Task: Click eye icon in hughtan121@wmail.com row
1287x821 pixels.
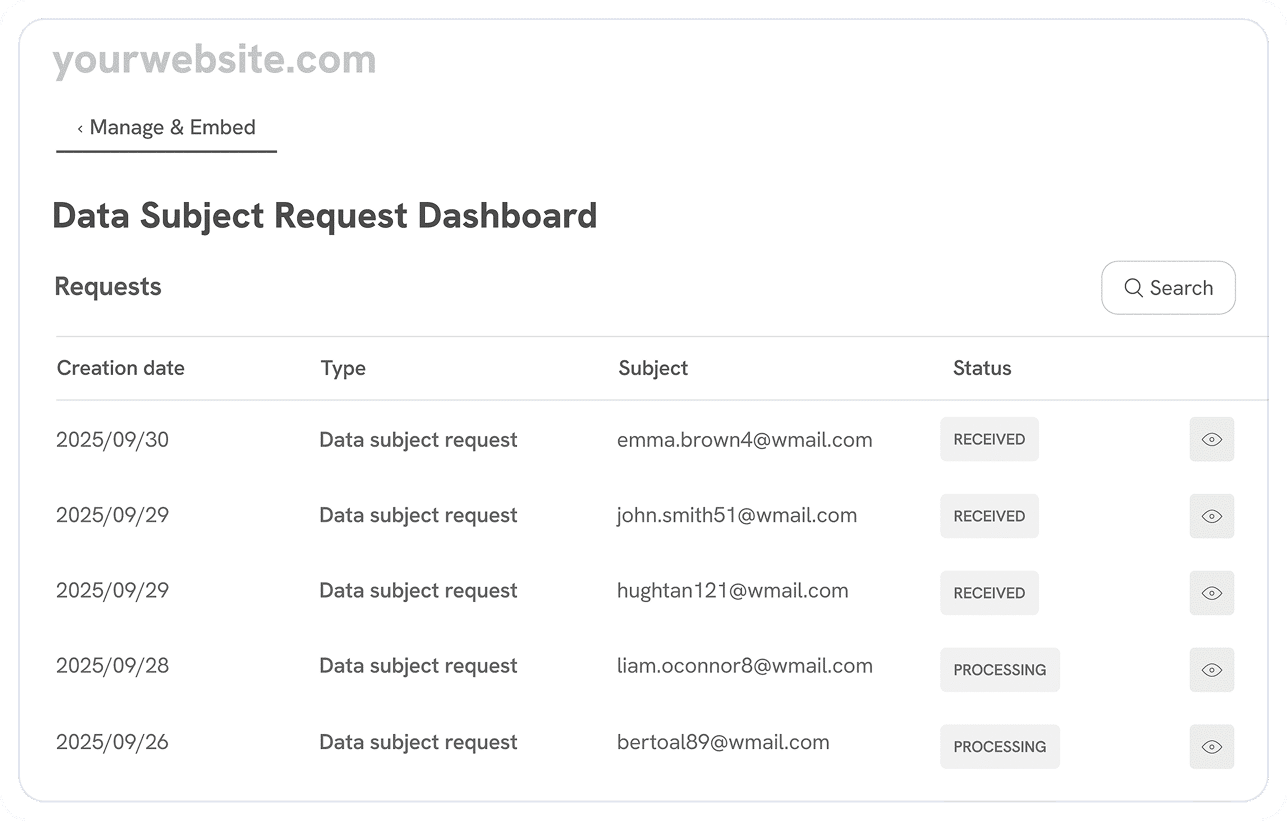Action: pos(1211,593)
